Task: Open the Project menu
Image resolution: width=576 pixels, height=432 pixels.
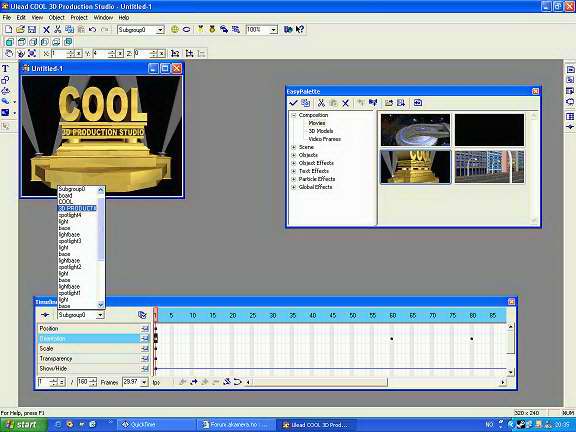Action: point(79,17)
